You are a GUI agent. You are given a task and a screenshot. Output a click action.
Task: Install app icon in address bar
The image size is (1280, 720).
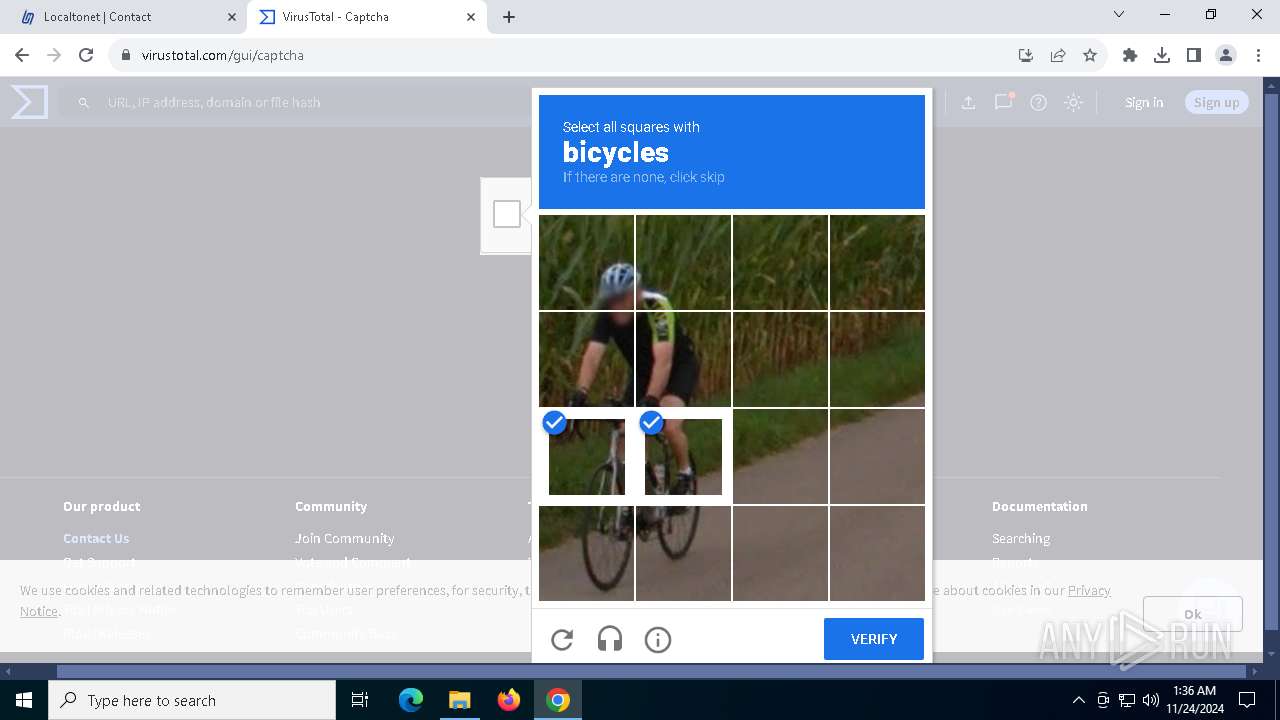[1026, 55]
